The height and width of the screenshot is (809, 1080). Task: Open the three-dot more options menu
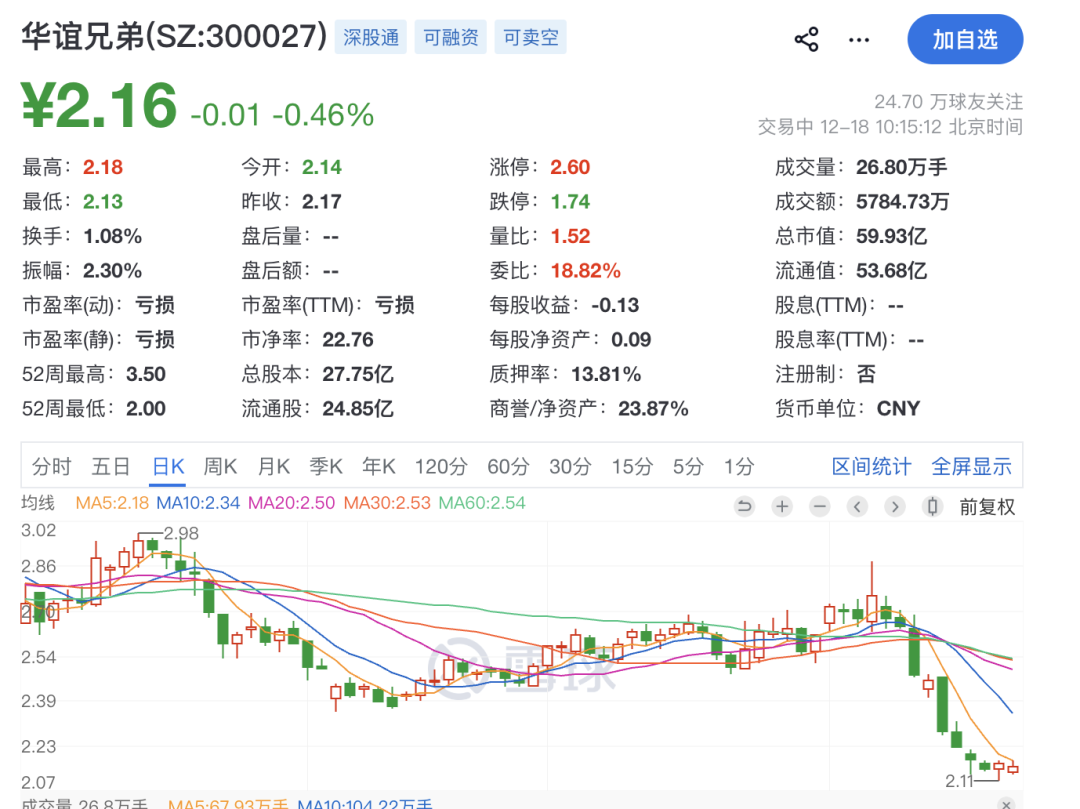(x=859, y=40)
